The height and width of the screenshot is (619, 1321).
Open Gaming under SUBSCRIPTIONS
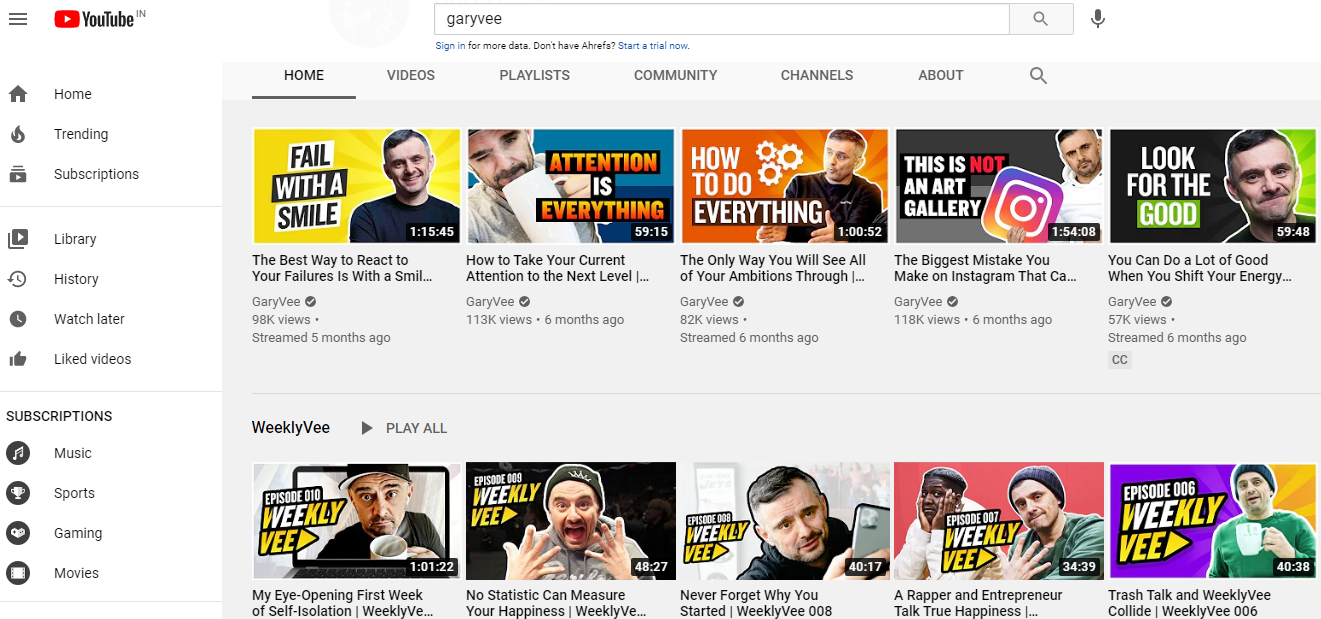coord(78,533)
